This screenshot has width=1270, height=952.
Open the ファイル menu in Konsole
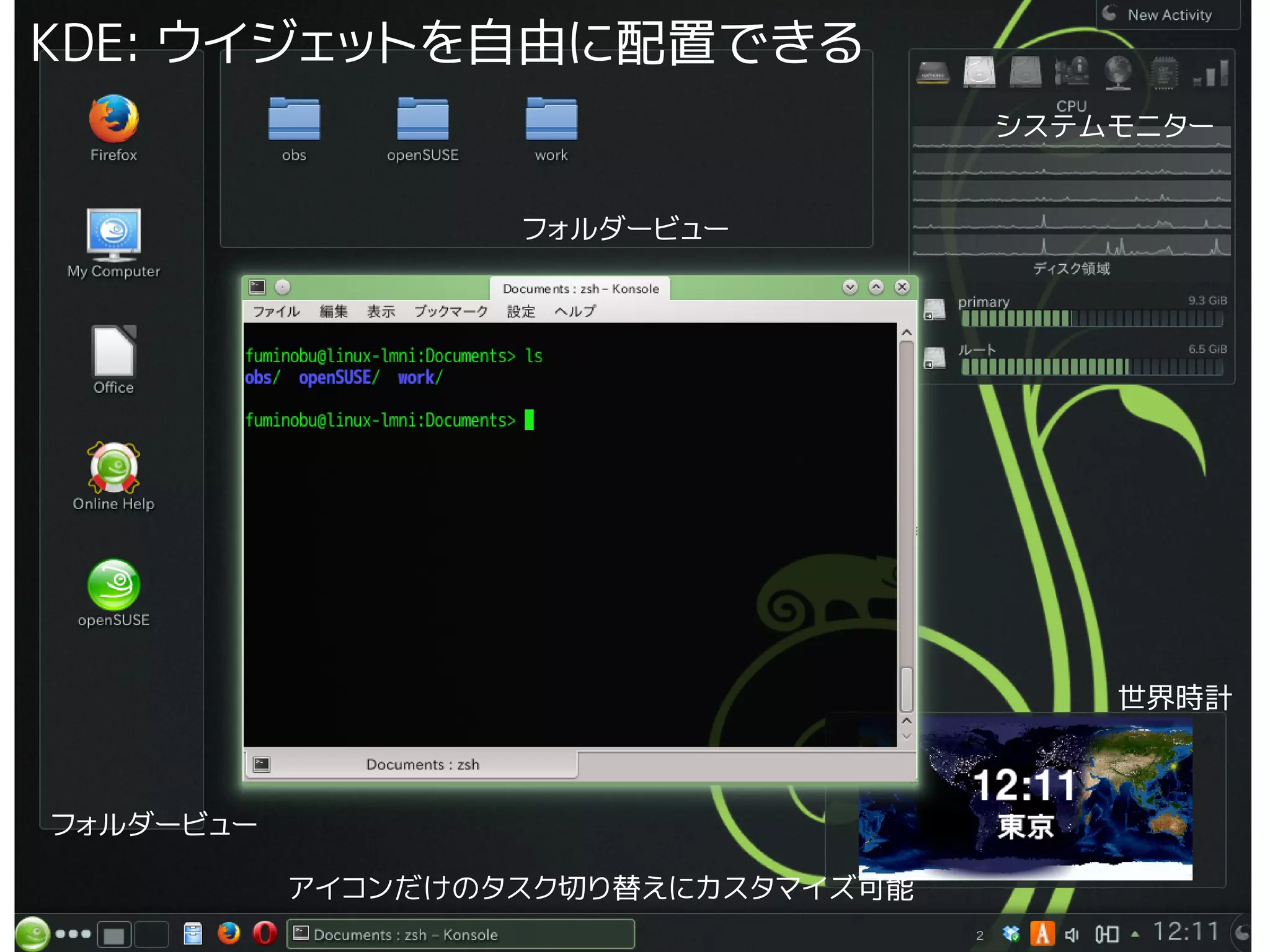(276, 311)
